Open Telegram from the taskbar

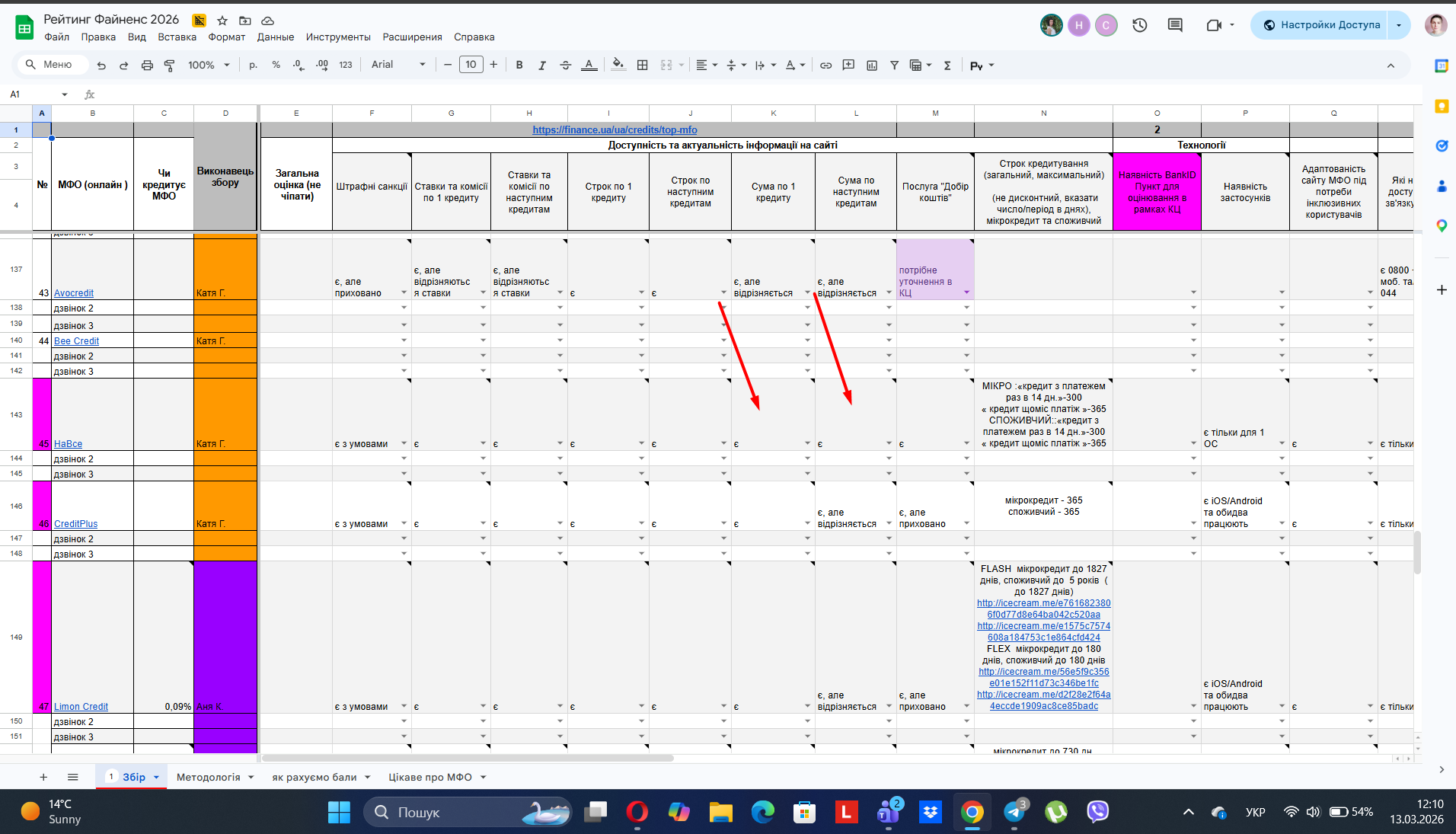coord(1014,812)
